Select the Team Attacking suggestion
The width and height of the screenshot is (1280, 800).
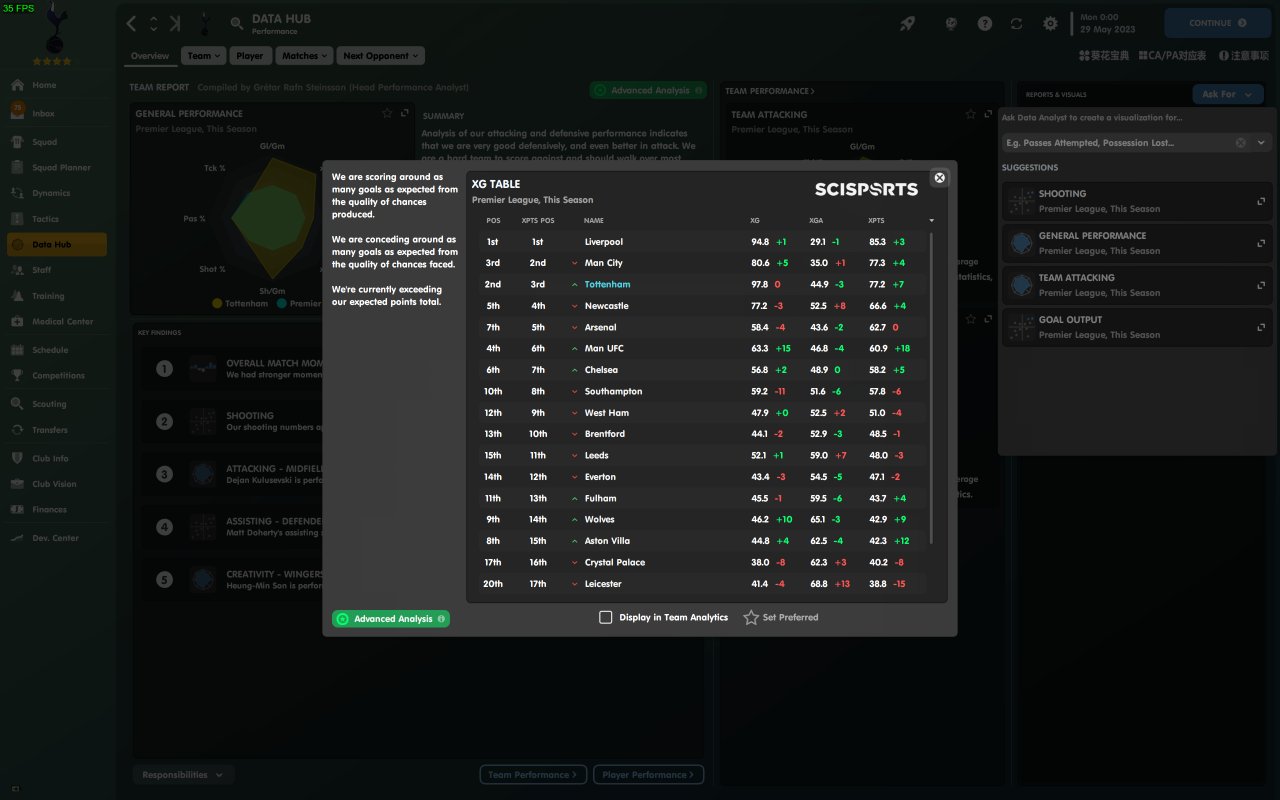point(1137,285)
